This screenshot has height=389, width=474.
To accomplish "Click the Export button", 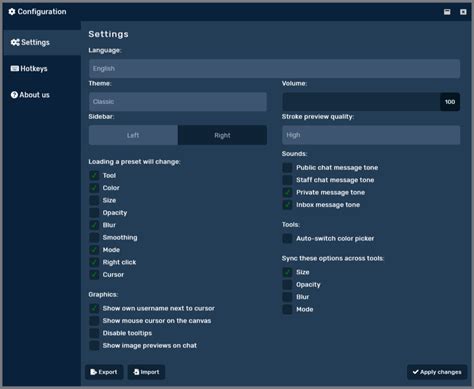I will [104, 372].
